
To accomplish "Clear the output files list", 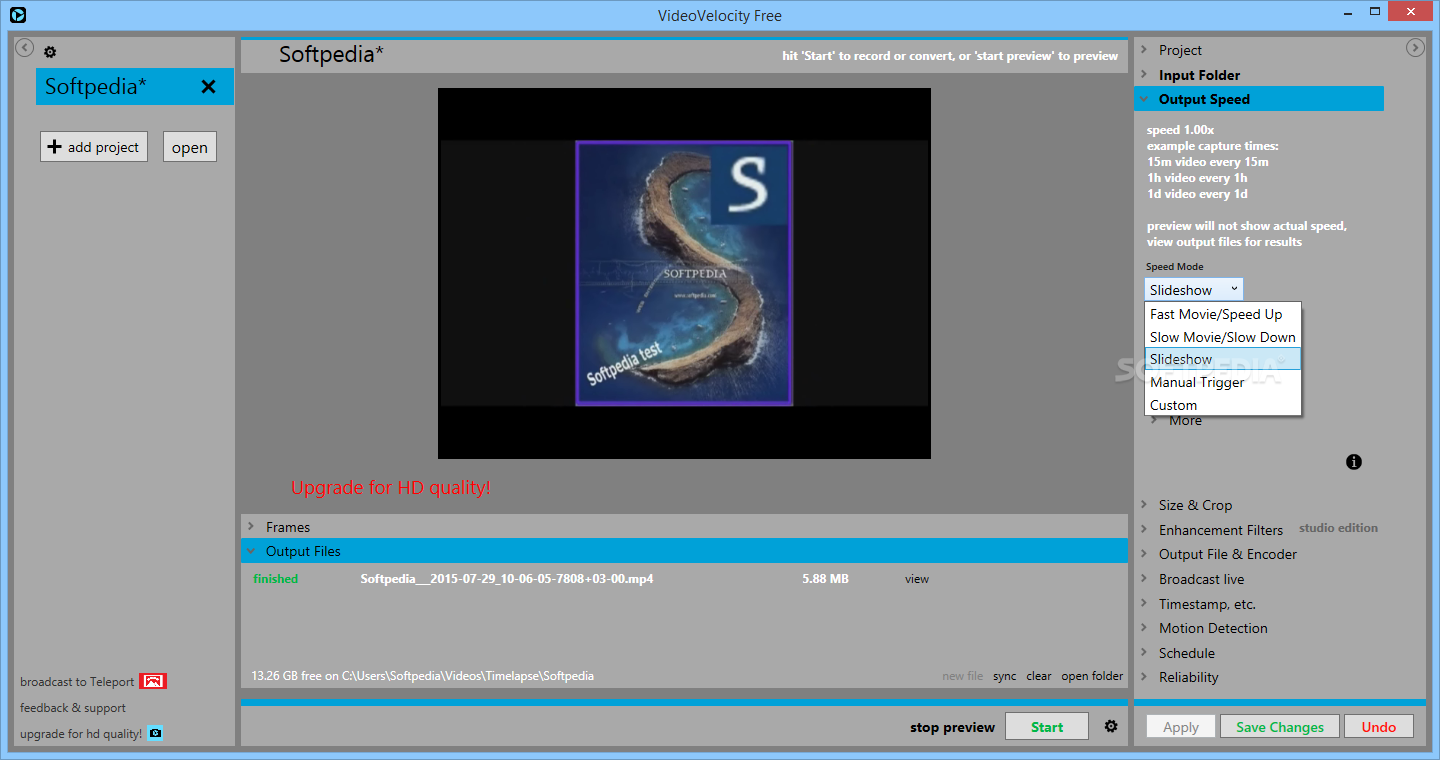I will [1039, 676].
